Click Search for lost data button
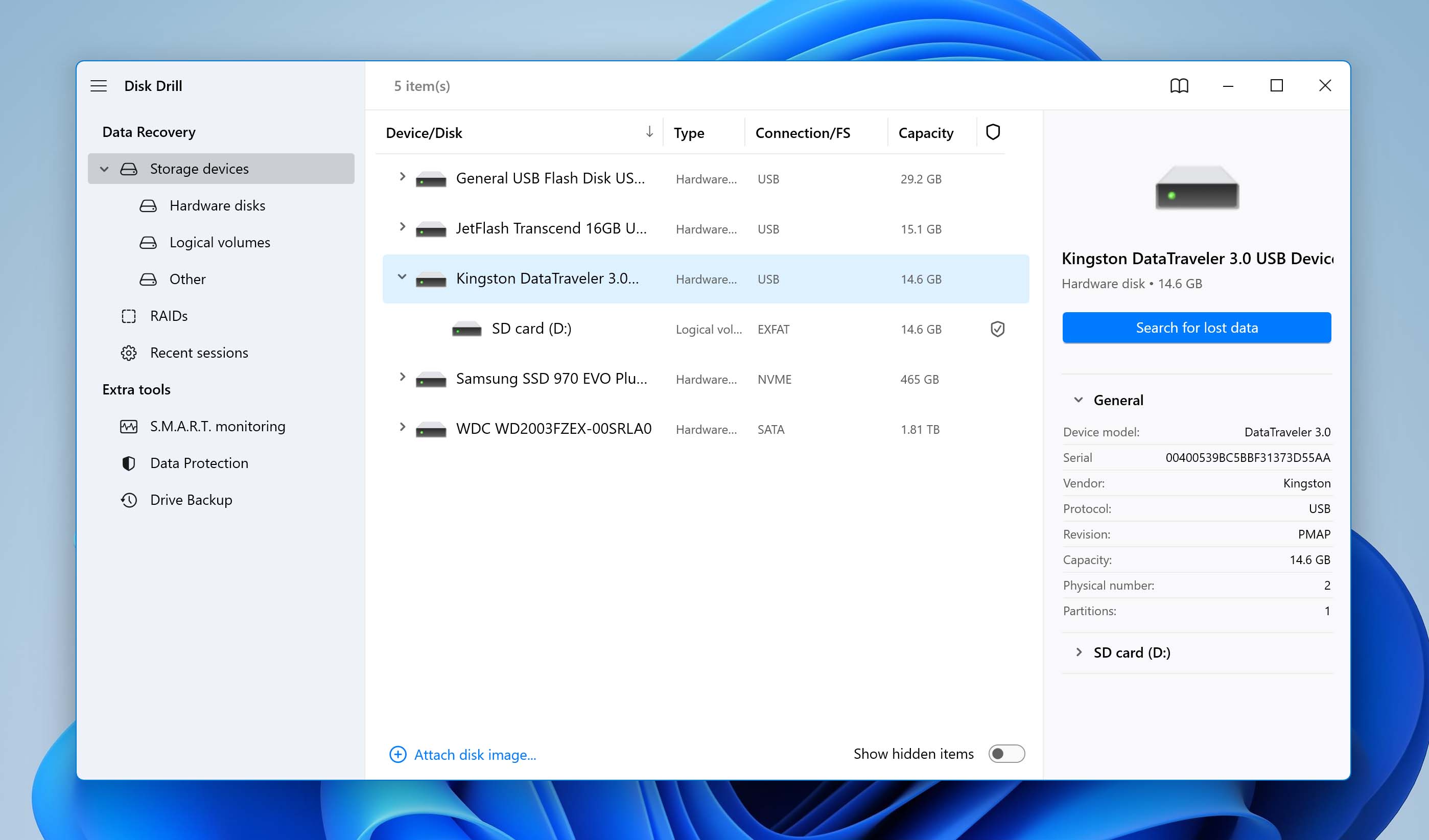1429x840 pixels. coord(1197,327)
